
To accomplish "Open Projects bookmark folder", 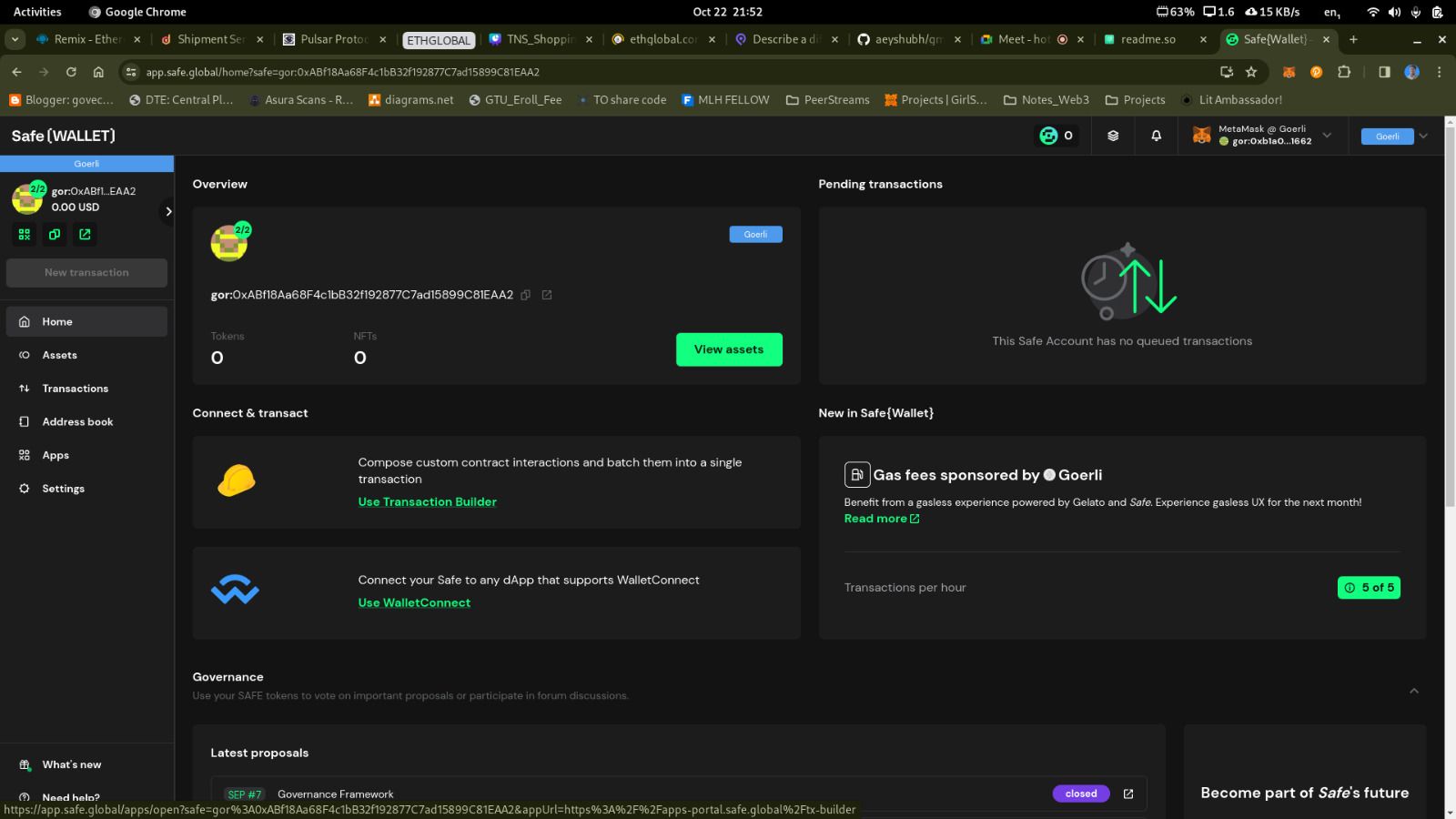I will point(1135,100).
